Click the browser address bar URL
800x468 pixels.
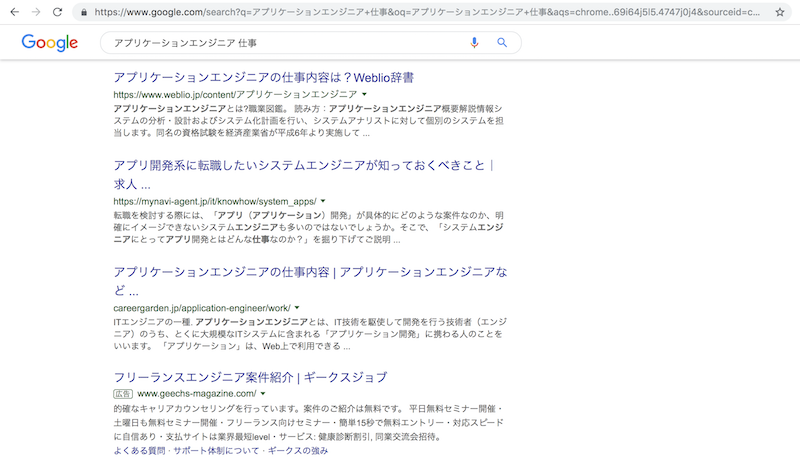tap(427, 12)
